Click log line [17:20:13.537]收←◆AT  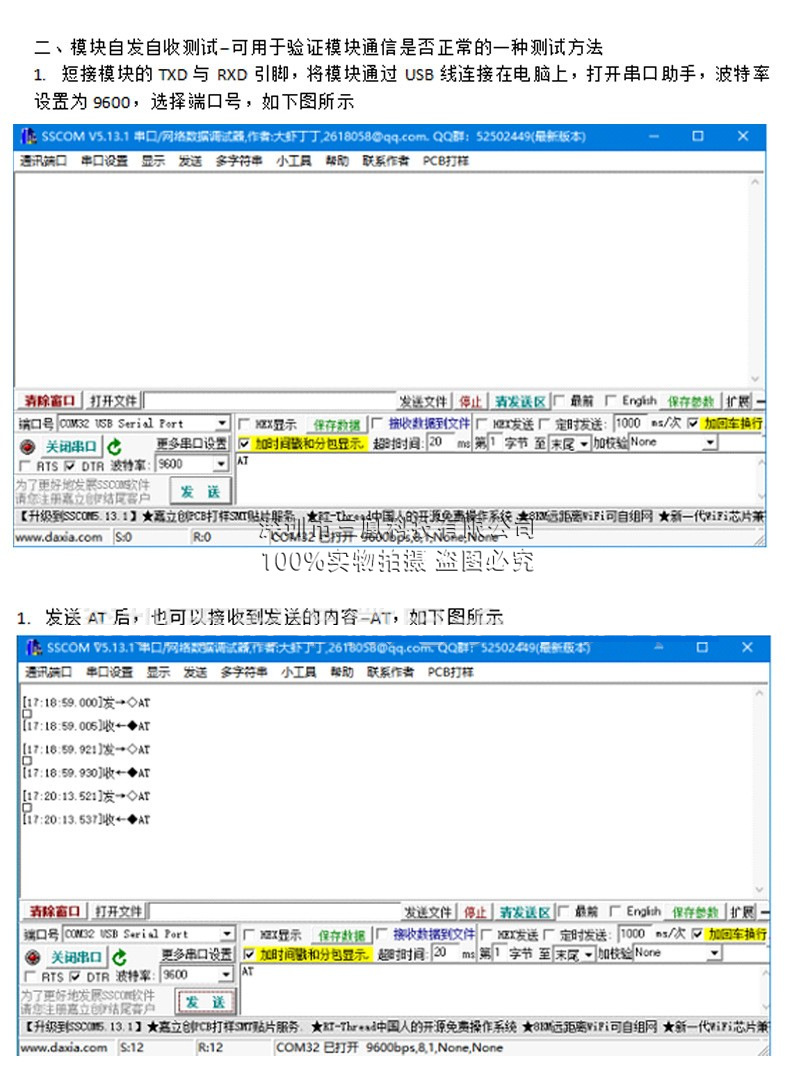[86, 819]
